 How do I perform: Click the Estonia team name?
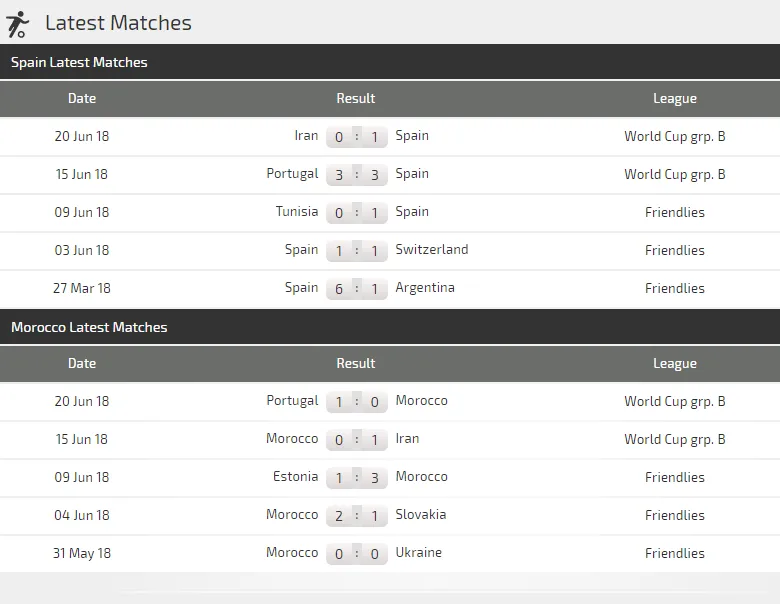(295, 477)
